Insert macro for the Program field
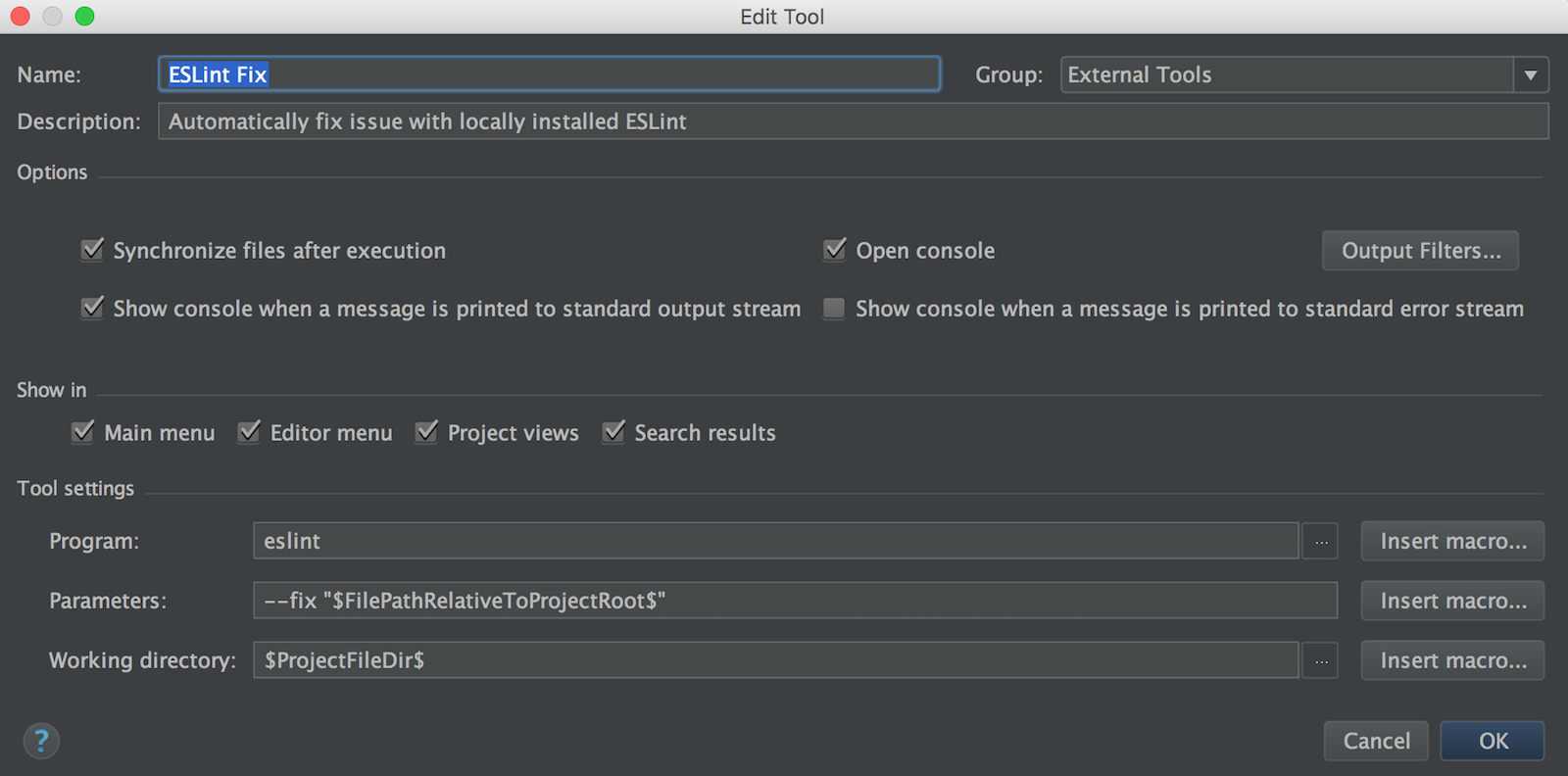1568x776 pixels. pyautogui.click(x=1452, y=541)
